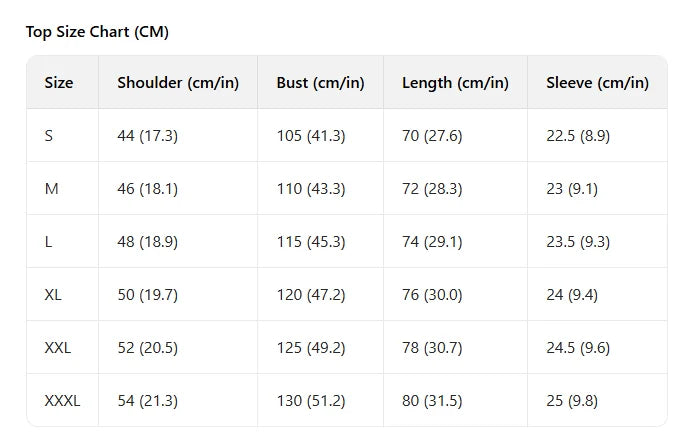Click the Bust (cm/in) column header
This screenshot has height=438, width=695.
(320, 83)
